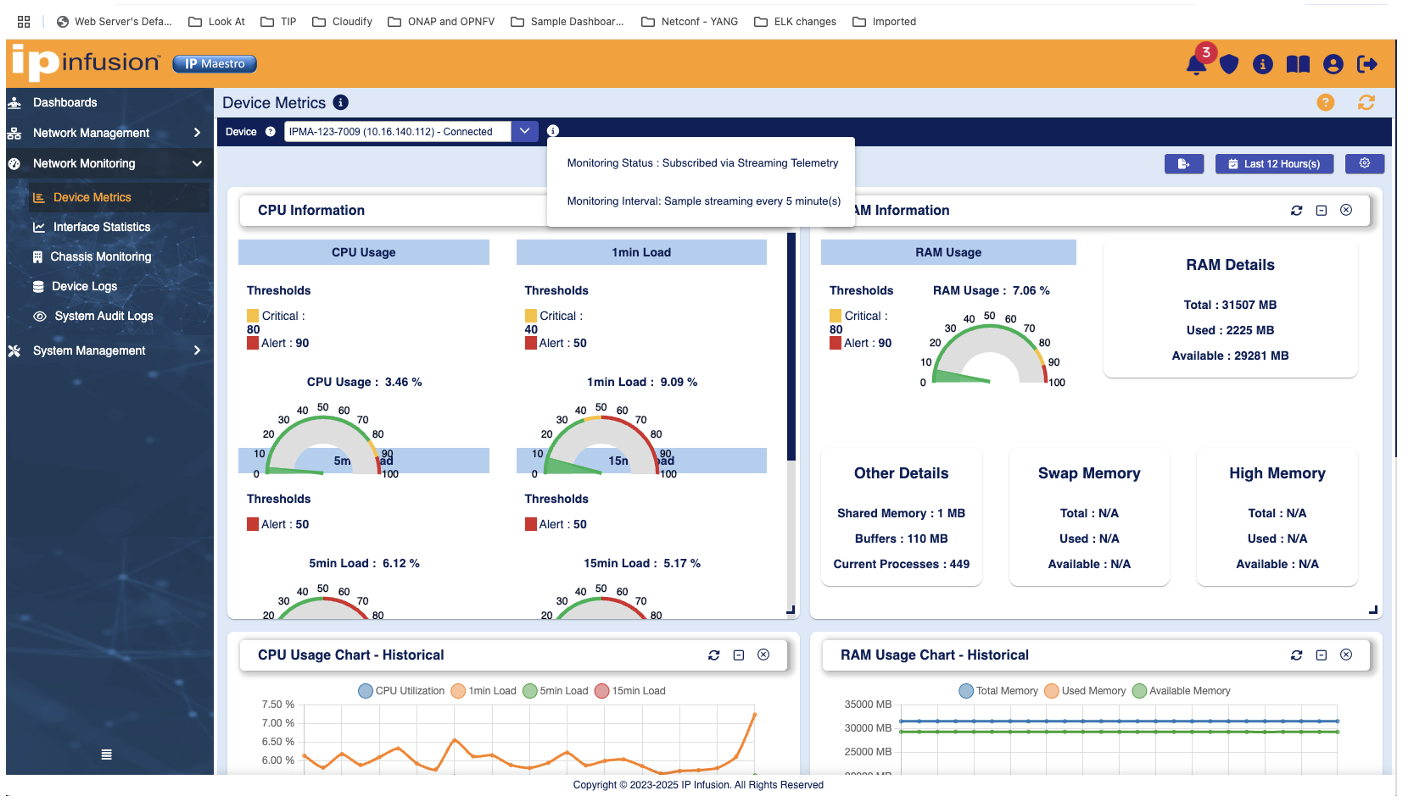Select the device combo box field
Image resolution: width=1408 pixels, height=804 pixels.
398,131
